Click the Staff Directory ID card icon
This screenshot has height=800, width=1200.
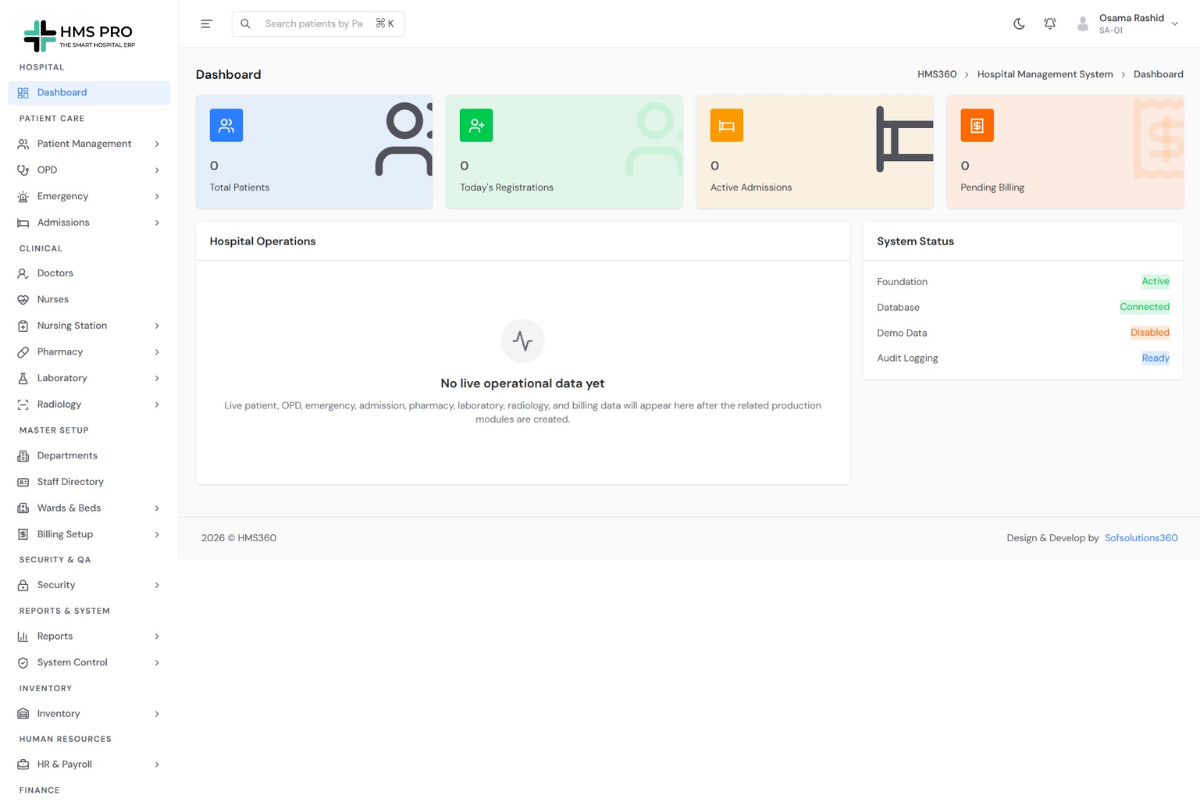coord(23,482)
